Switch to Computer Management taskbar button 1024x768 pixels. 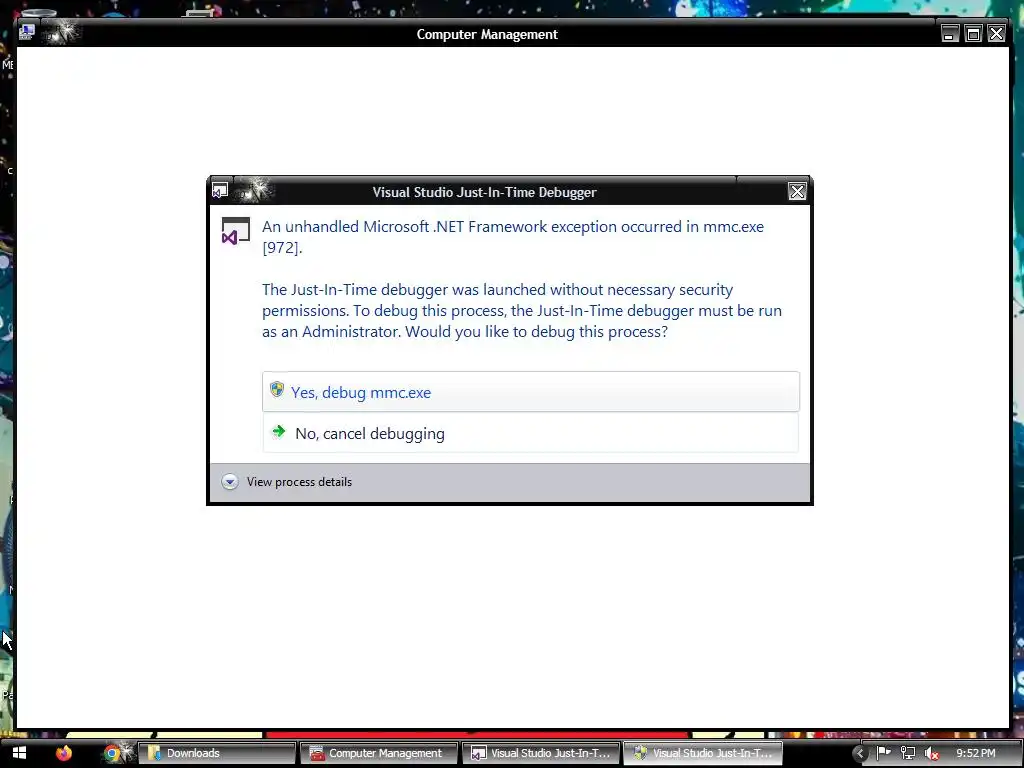tap(379, 753)
